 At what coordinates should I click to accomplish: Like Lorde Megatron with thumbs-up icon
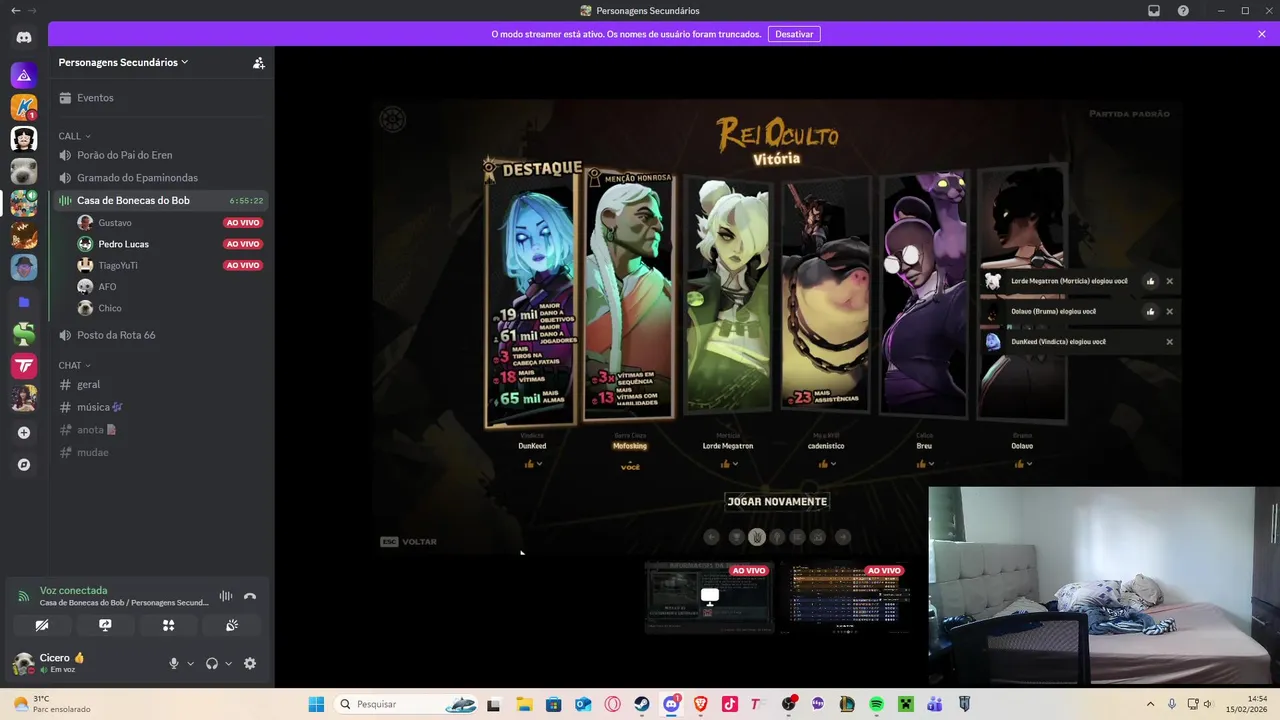tap(725, 464)
